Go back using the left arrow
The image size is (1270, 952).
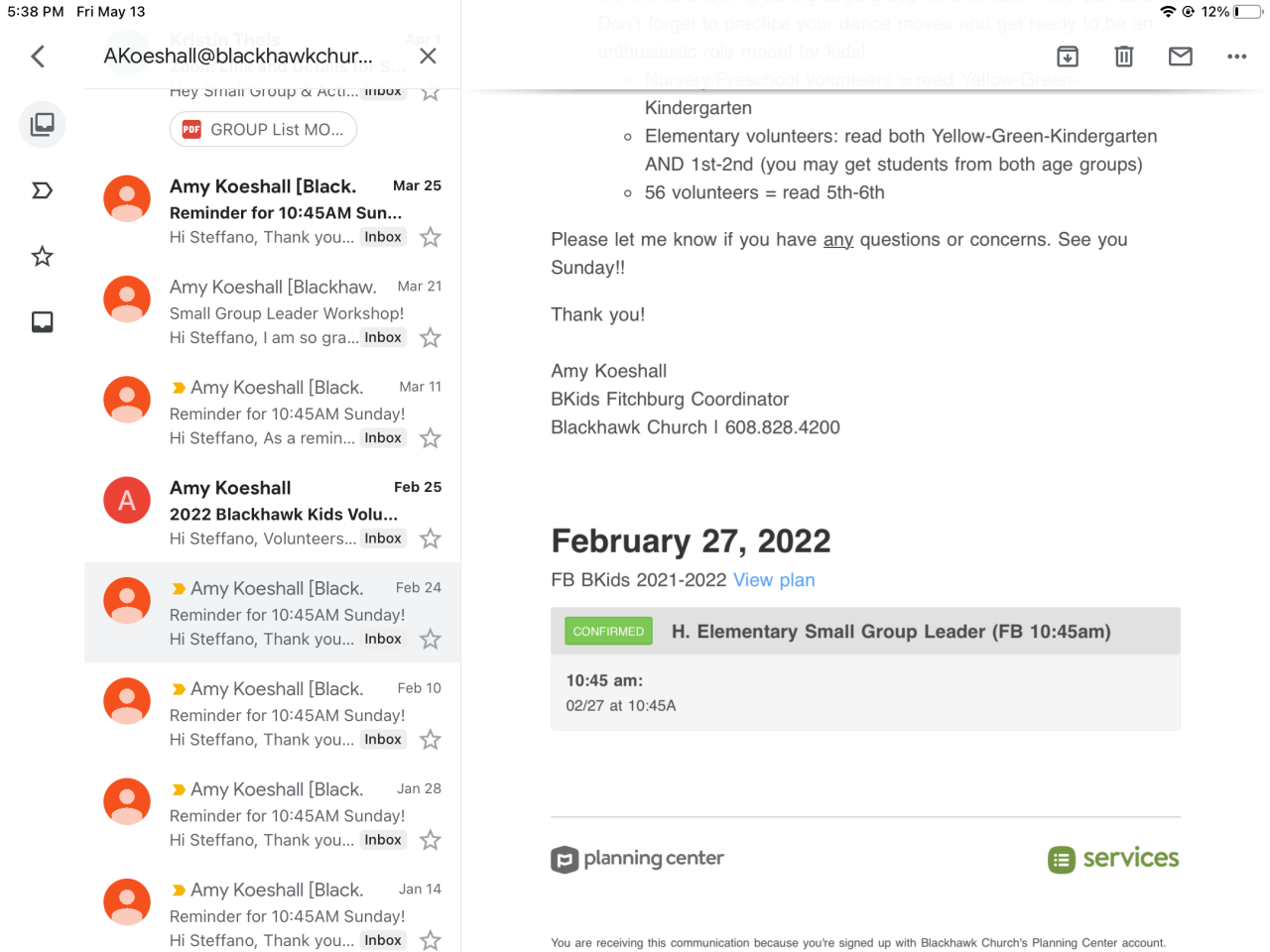(39, 57)
